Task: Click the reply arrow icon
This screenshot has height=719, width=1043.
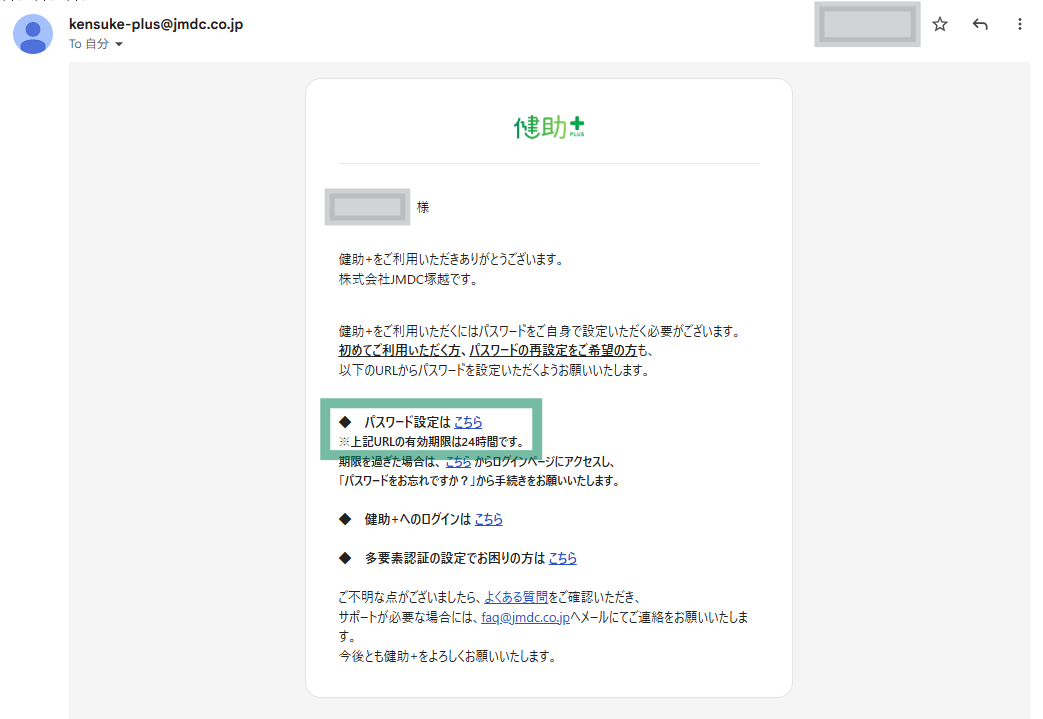Action: click(980, 25)
